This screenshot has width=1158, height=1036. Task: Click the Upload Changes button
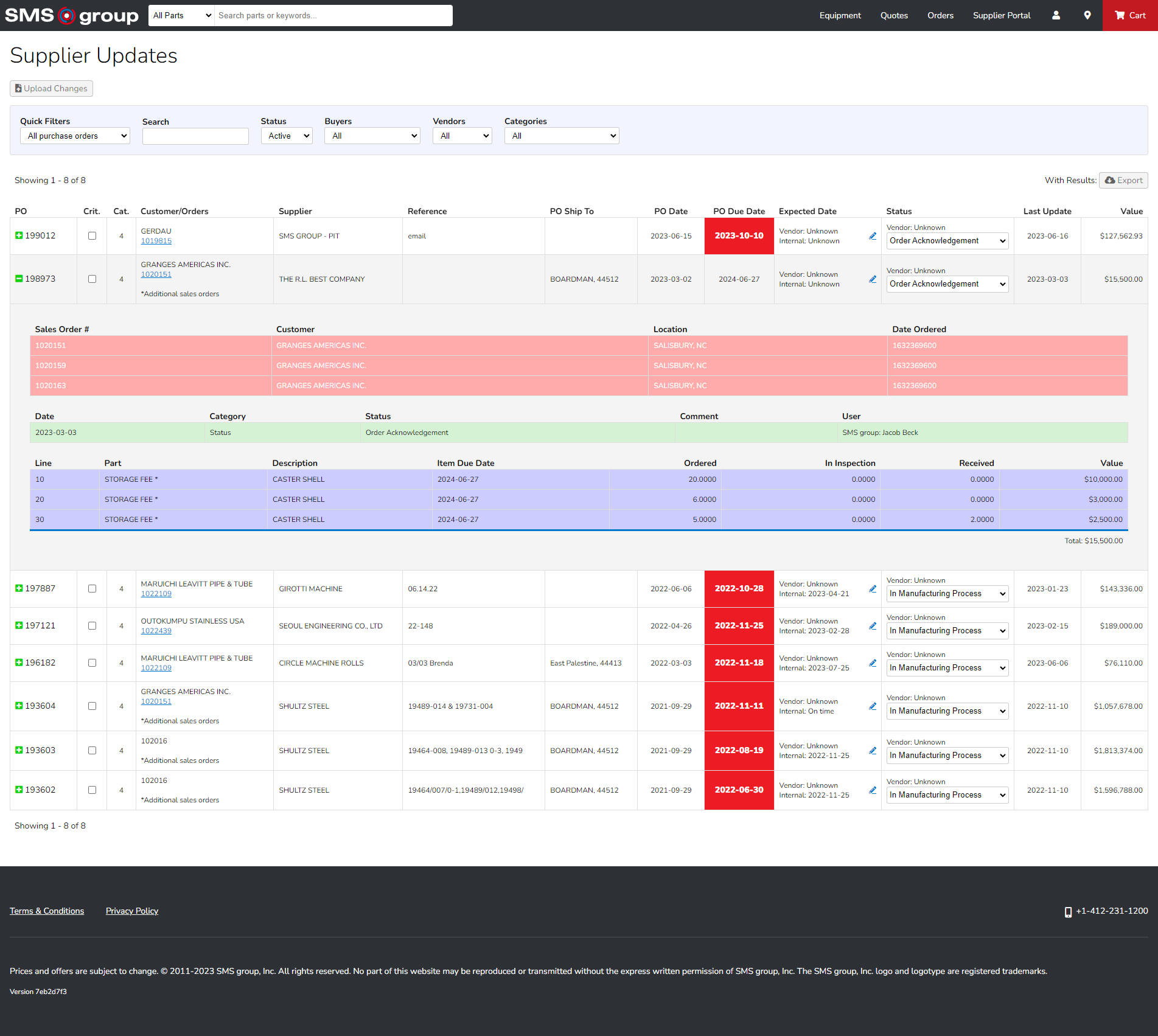point(51,88)
